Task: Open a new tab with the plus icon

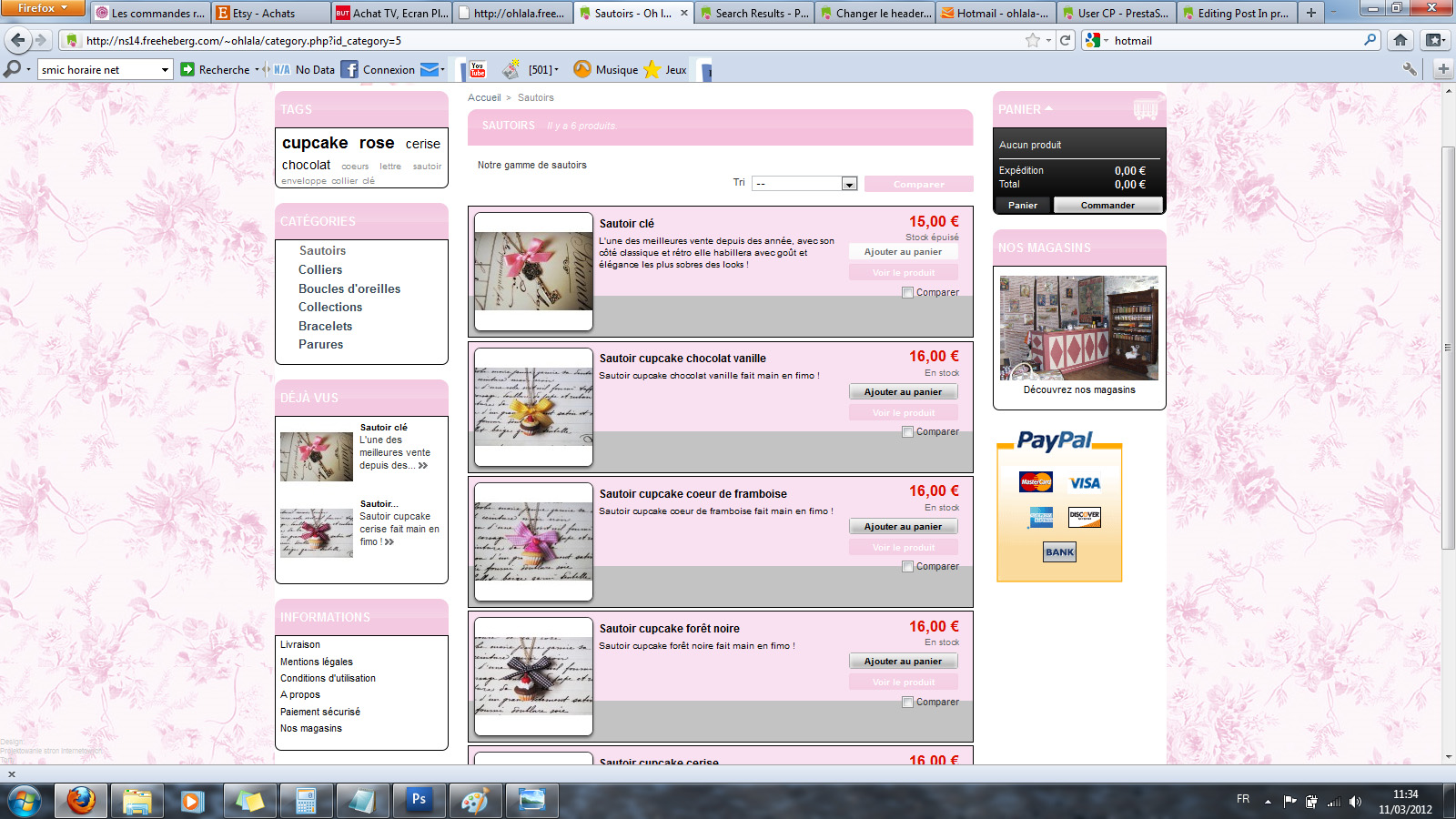Action: tap(1310, 13)
